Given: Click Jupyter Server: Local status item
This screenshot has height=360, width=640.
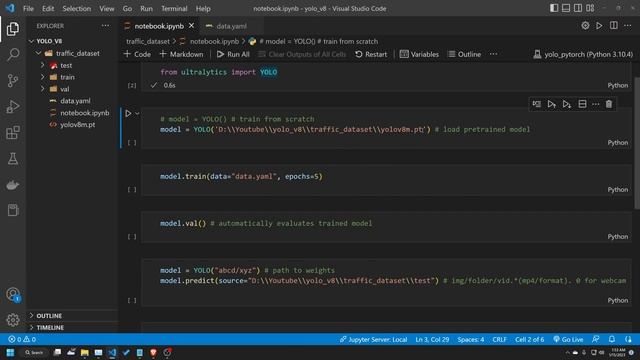Looking at the screenshot, I should click(x=373, y=339).
